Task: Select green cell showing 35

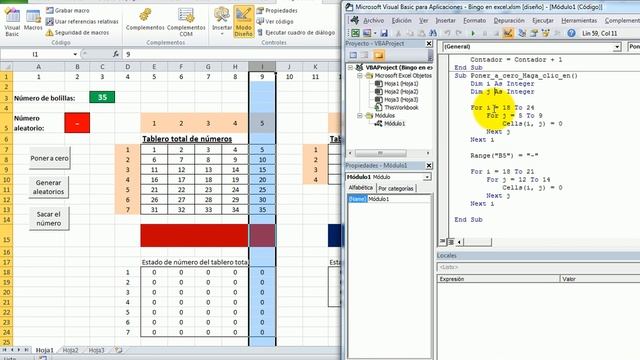Action: pyautogui.click(x=102, y=97)
